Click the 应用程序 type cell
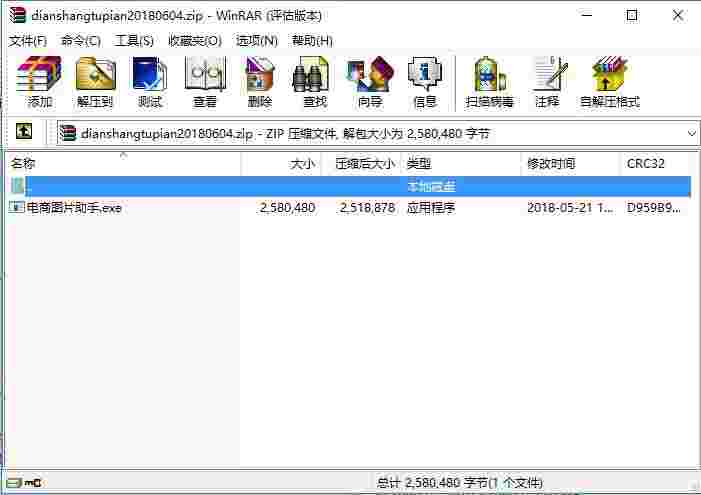Screen dimensions: 701x495 [x=431, y=208]
